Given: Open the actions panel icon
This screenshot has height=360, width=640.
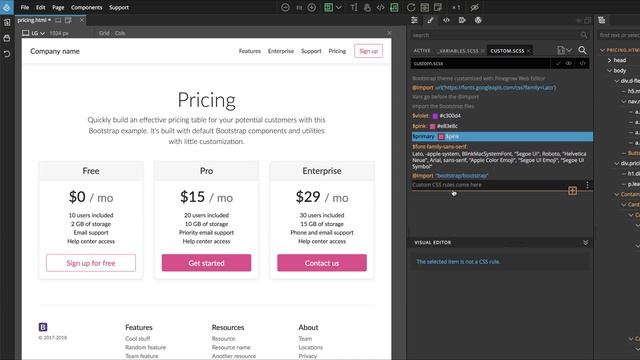Looking at the screenshot, I should [462, 20].
